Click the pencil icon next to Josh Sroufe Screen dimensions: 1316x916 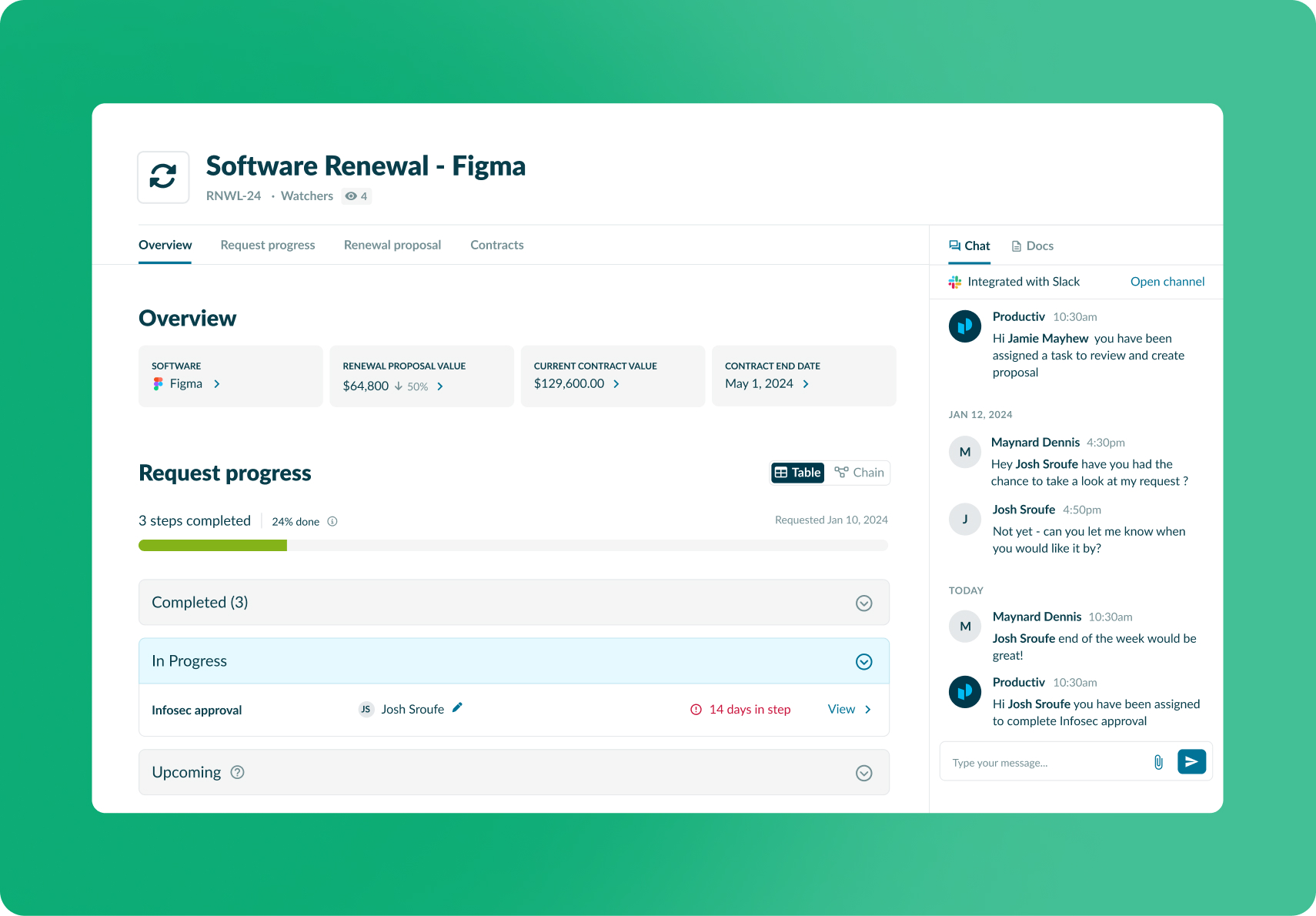coord(457,707)
